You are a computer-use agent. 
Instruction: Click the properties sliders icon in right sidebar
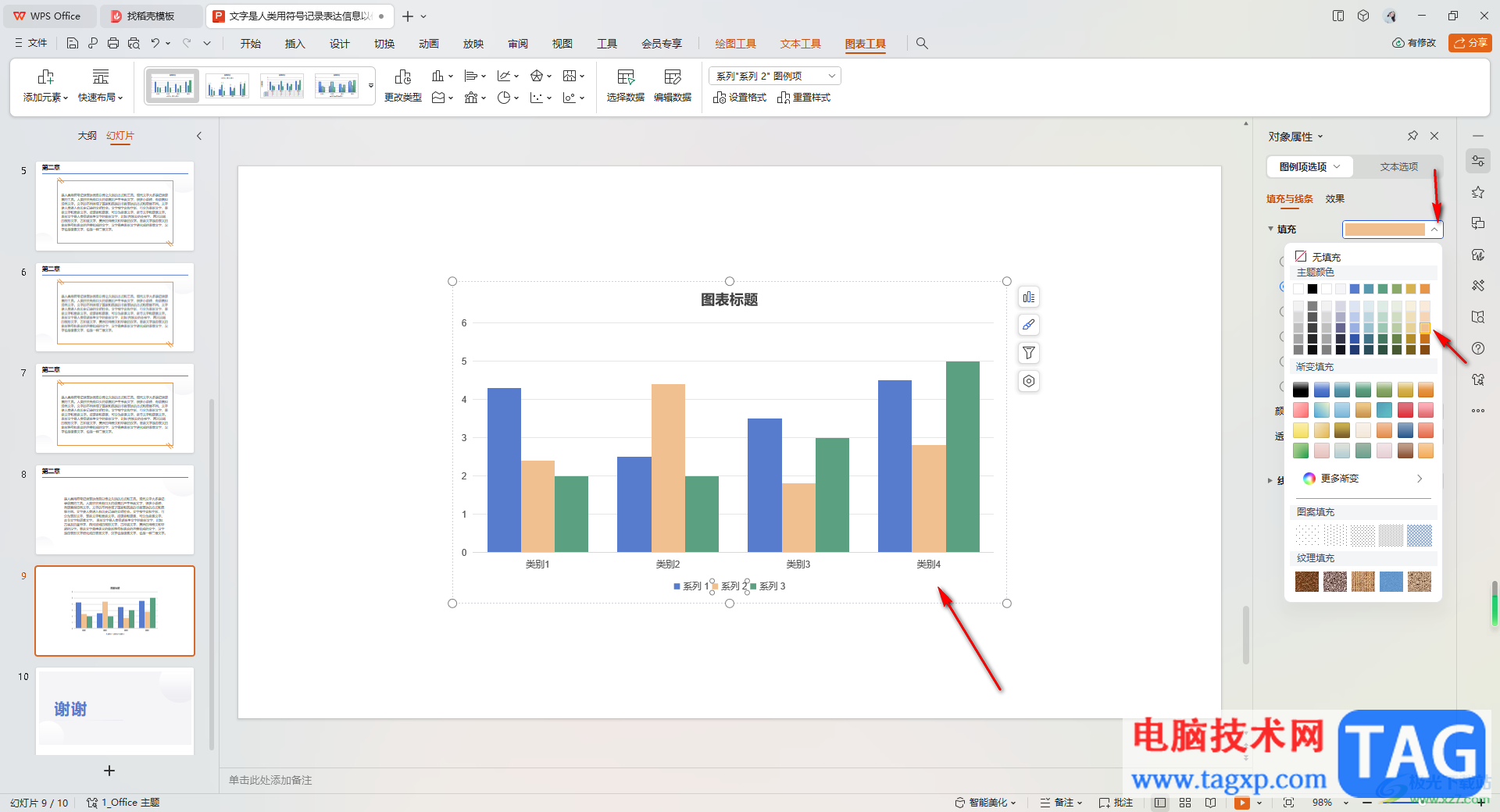click(1478, 161)
